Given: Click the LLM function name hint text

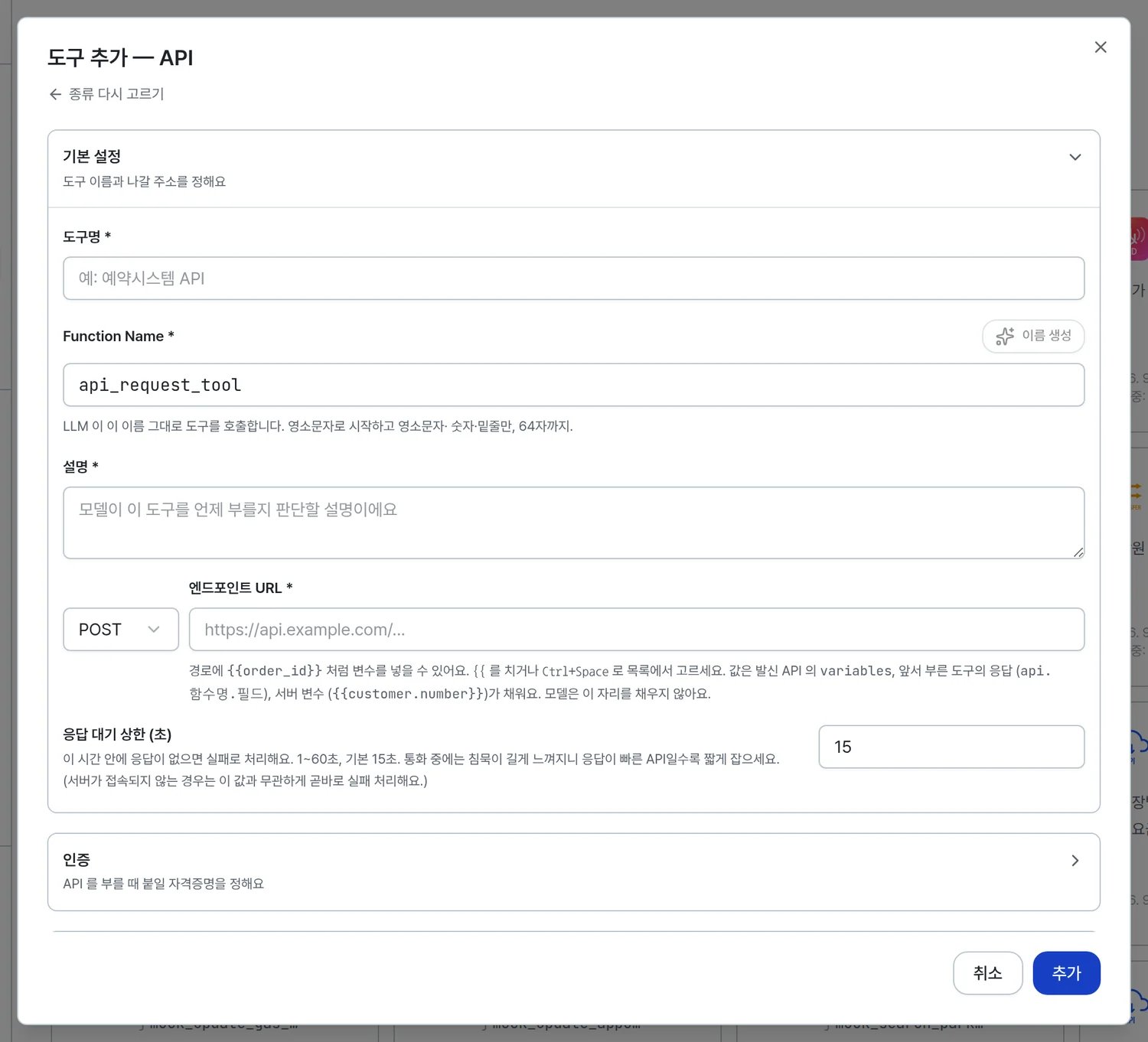Looking at the screenshot, I should pos(318,426).
